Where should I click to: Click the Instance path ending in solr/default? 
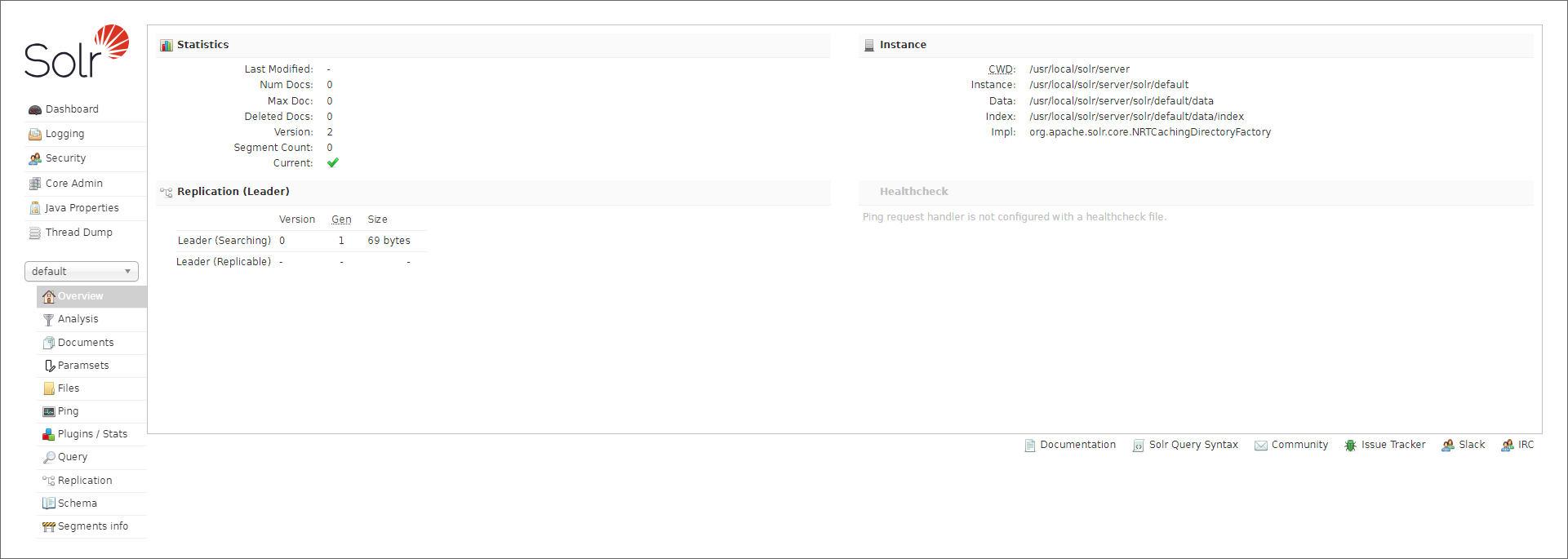pos(1108,85)
